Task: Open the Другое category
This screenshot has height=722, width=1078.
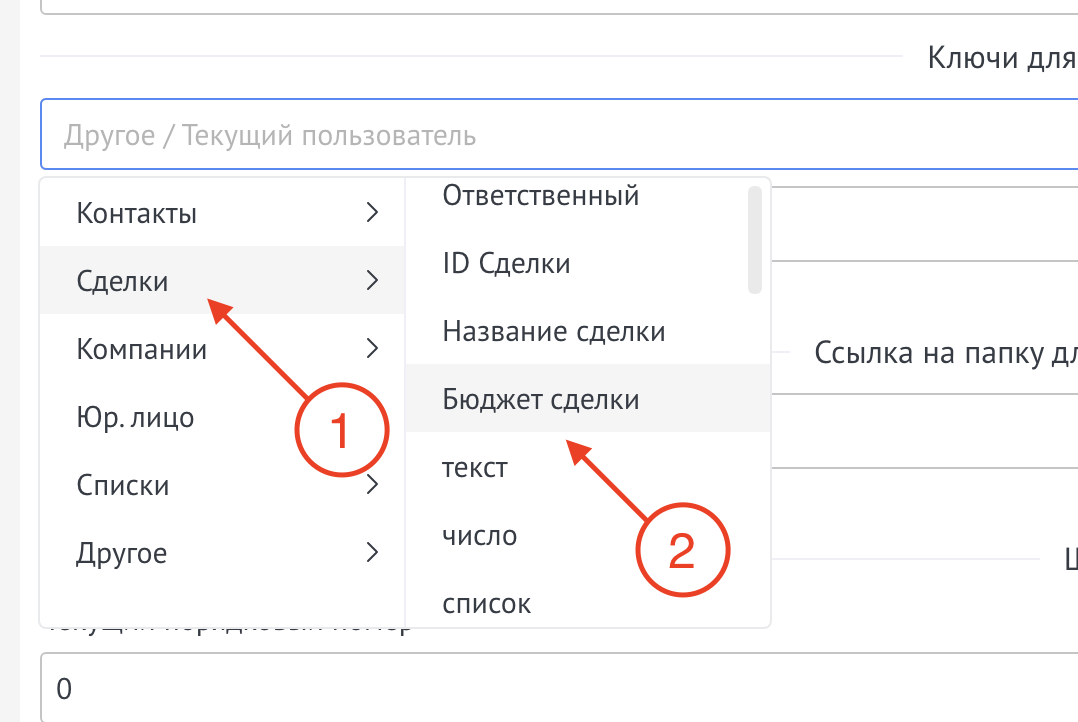Action: pyautogui.click(x=221, y=553)
